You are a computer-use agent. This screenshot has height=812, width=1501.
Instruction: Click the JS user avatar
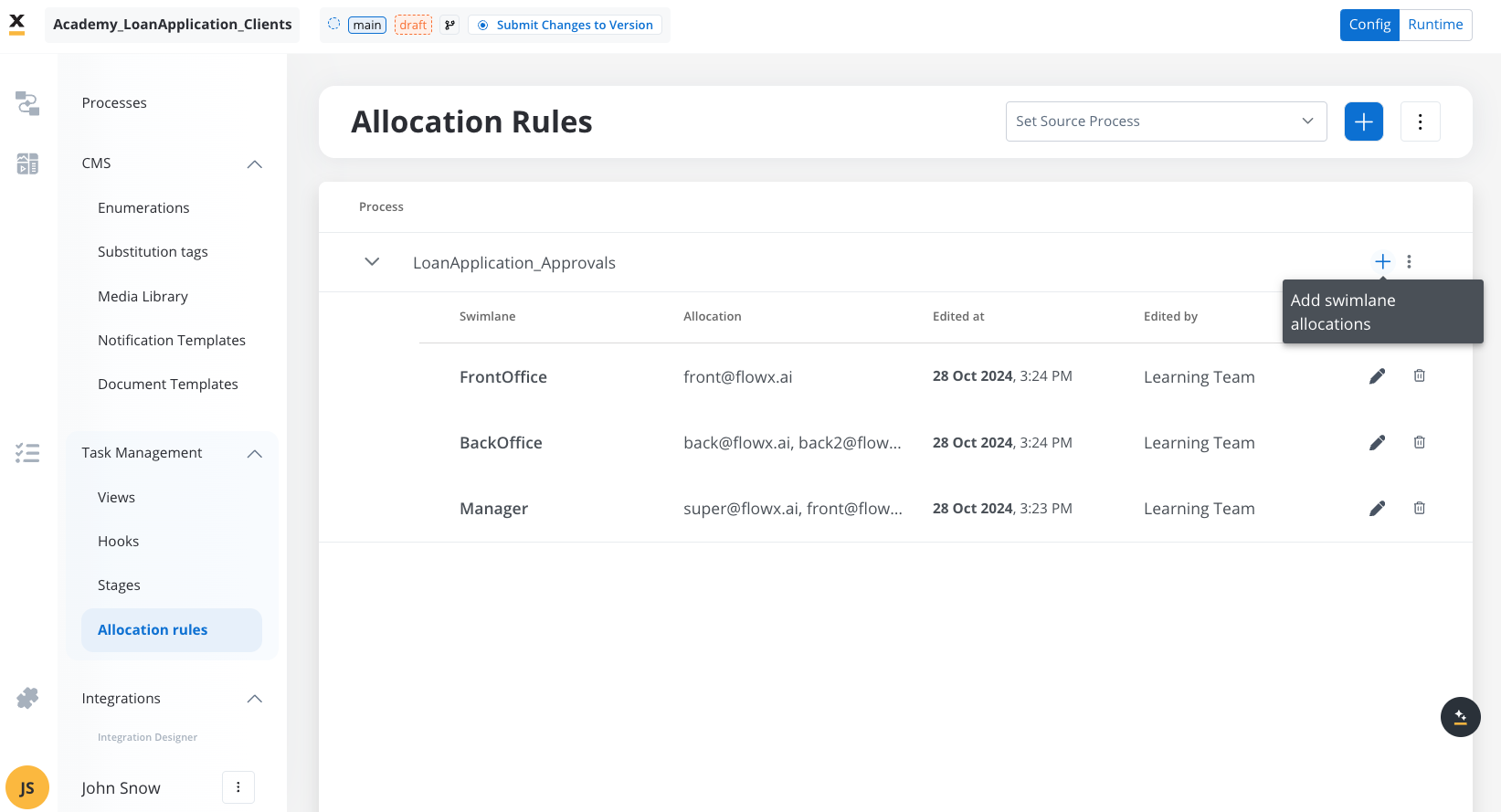pos(27,787)
